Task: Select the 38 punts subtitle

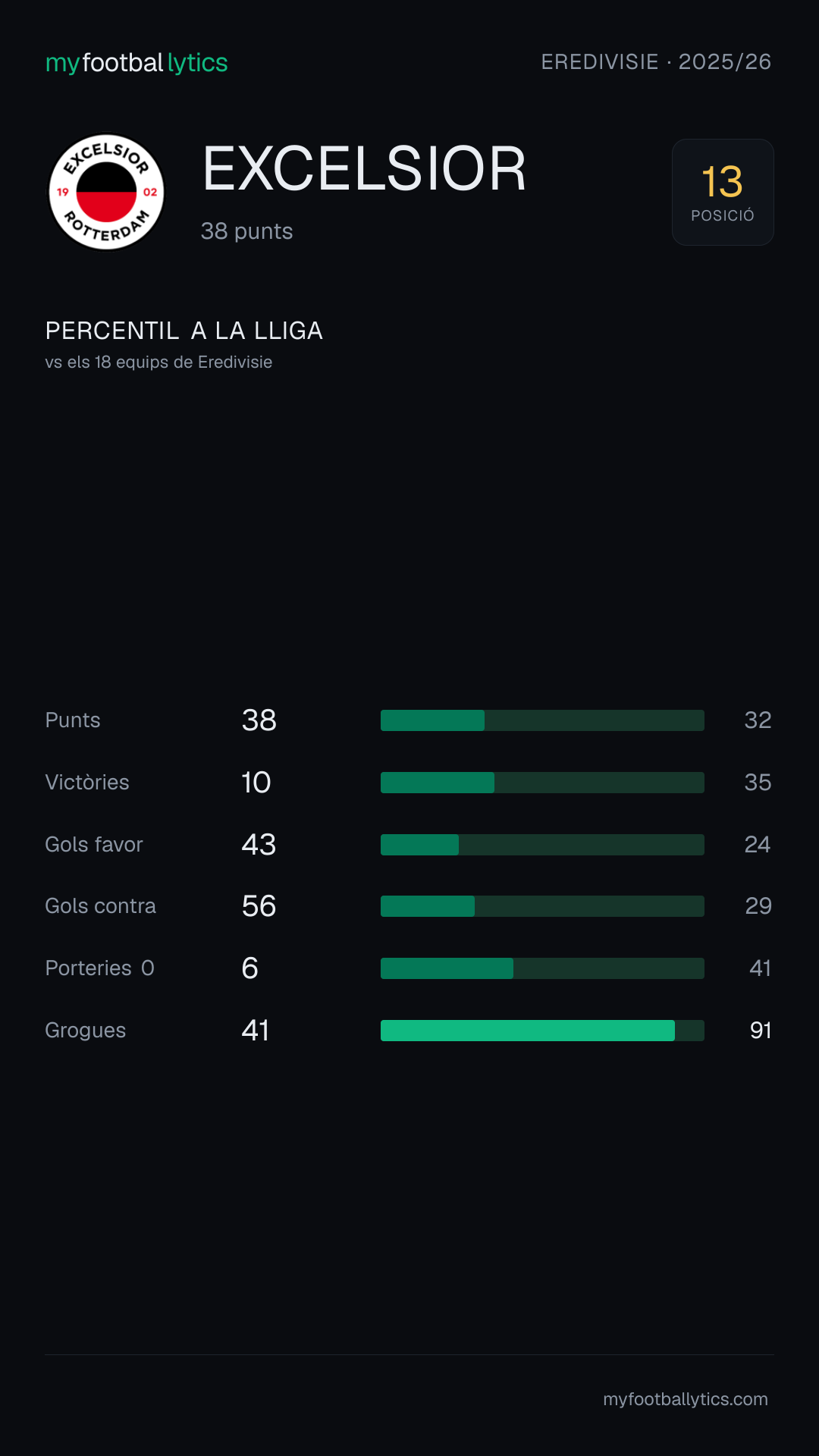Action: point(246,231)
